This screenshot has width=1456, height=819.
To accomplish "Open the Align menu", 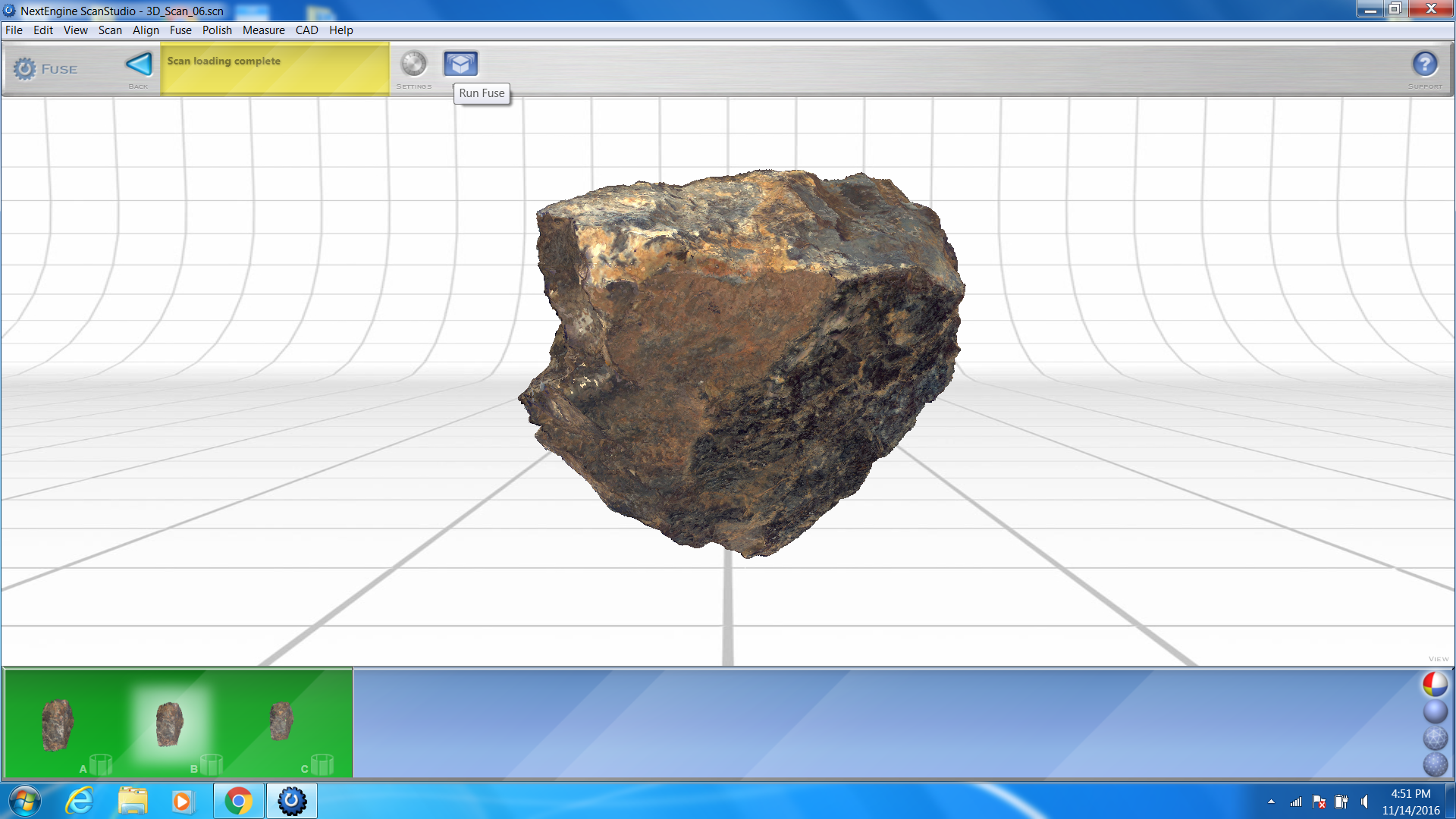I will click(146, 30).
